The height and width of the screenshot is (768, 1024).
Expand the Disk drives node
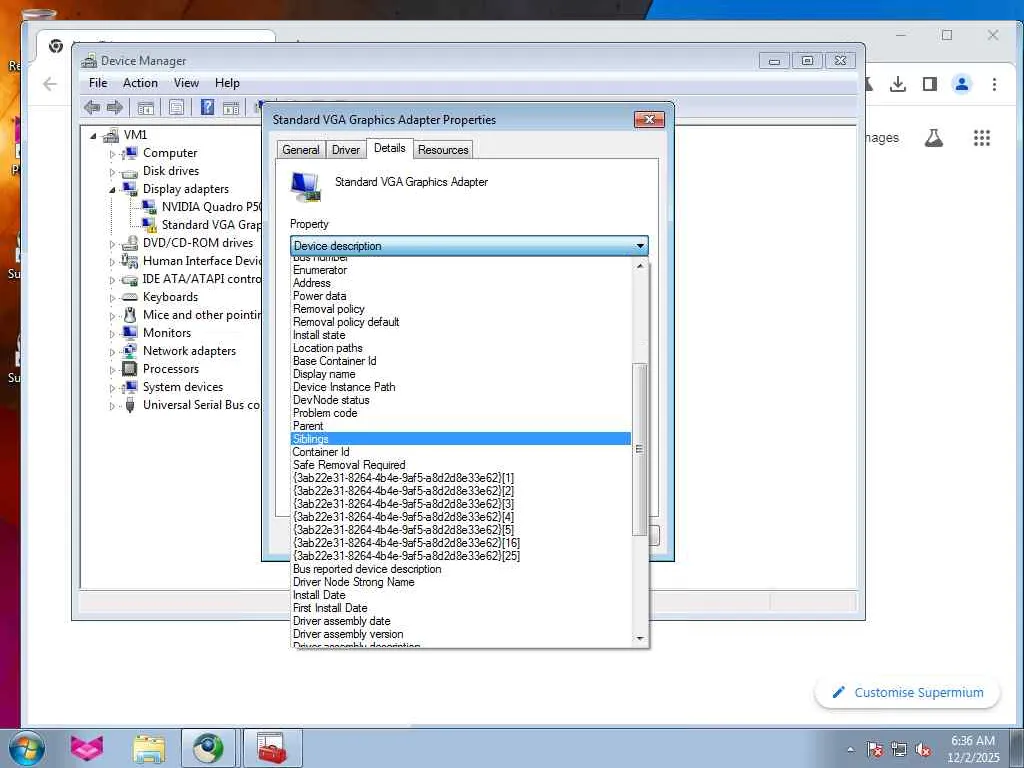pos(112,172)
